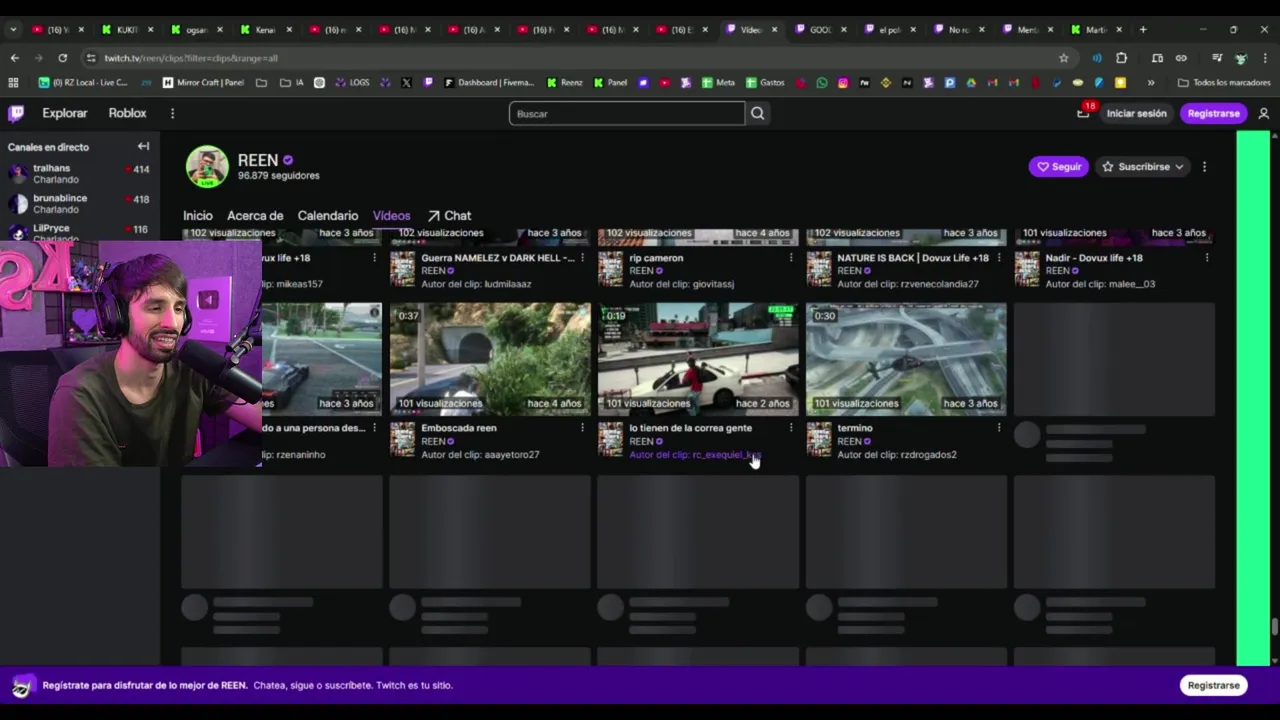
Task: Open the apps grid icon in bookmarks bar
Action: (13, 82)
